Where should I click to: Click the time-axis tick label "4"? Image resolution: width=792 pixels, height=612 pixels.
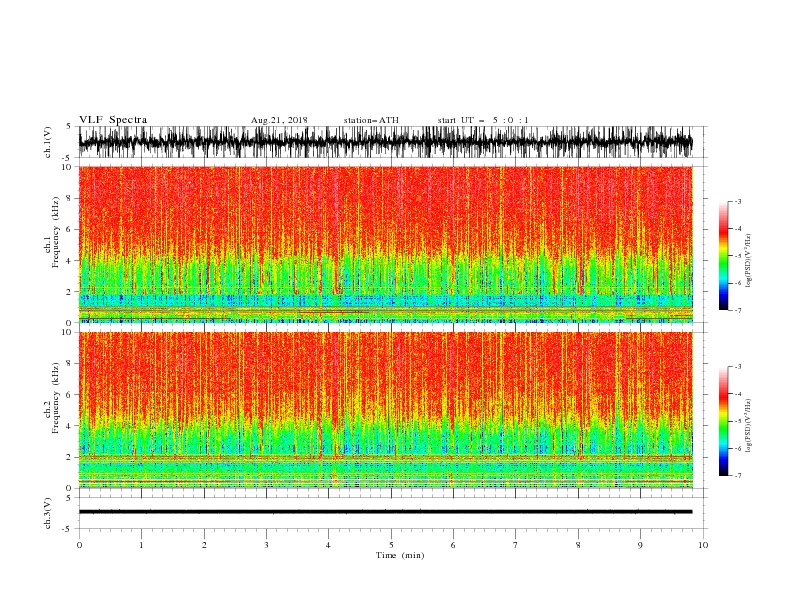(x=328, y=545)
